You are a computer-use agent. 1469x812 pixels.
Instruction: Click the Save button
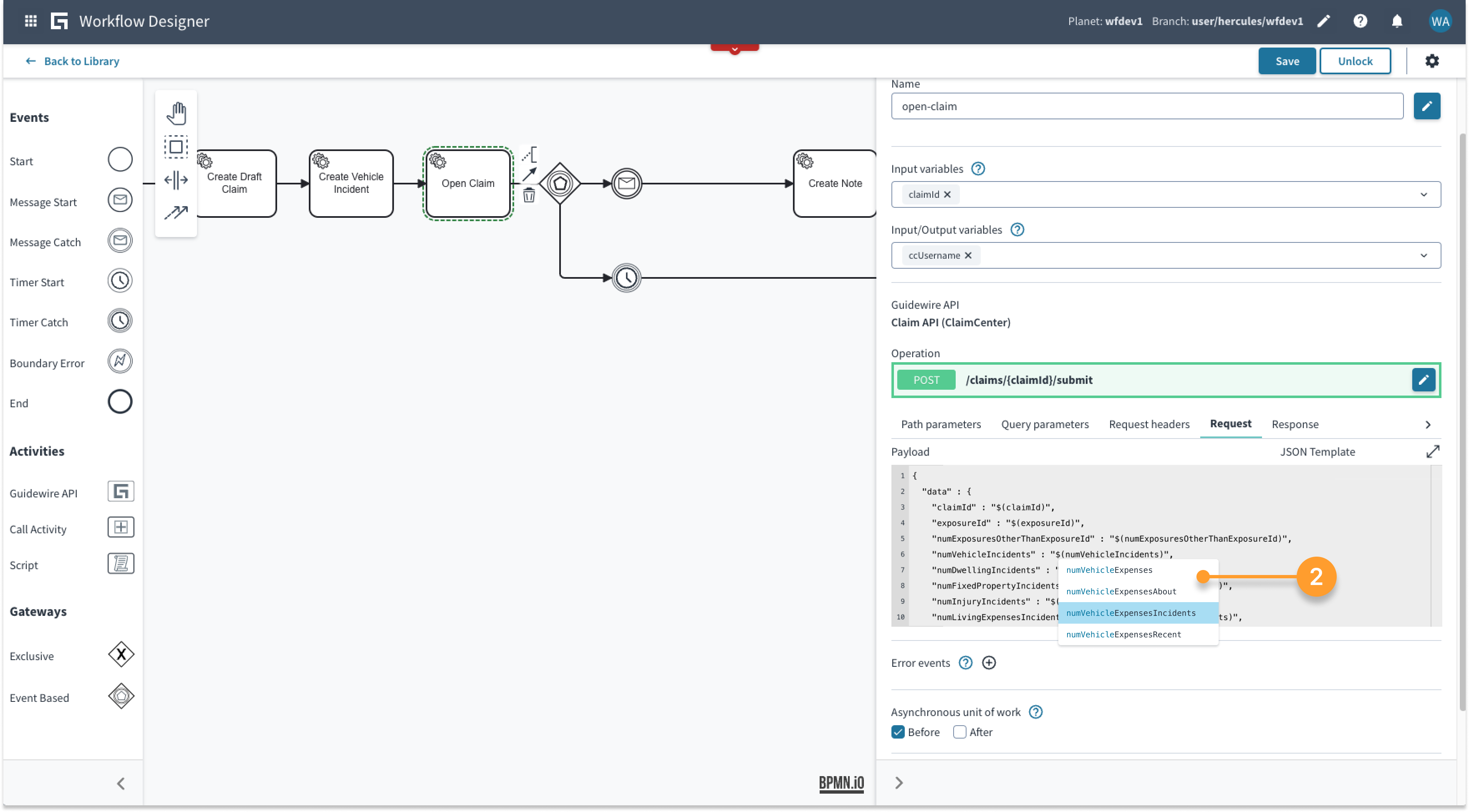point(1287,61)
